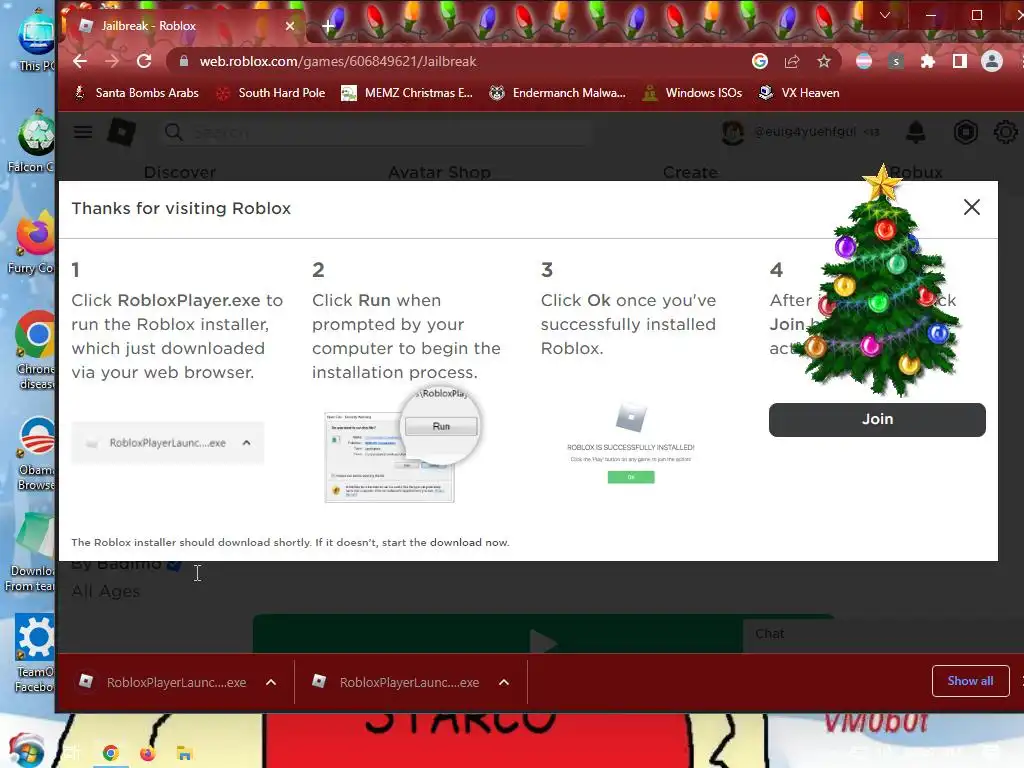Open the Recycle Bin desktop icon
Viewport: 1024px width, 768px height.
point(31,142)
